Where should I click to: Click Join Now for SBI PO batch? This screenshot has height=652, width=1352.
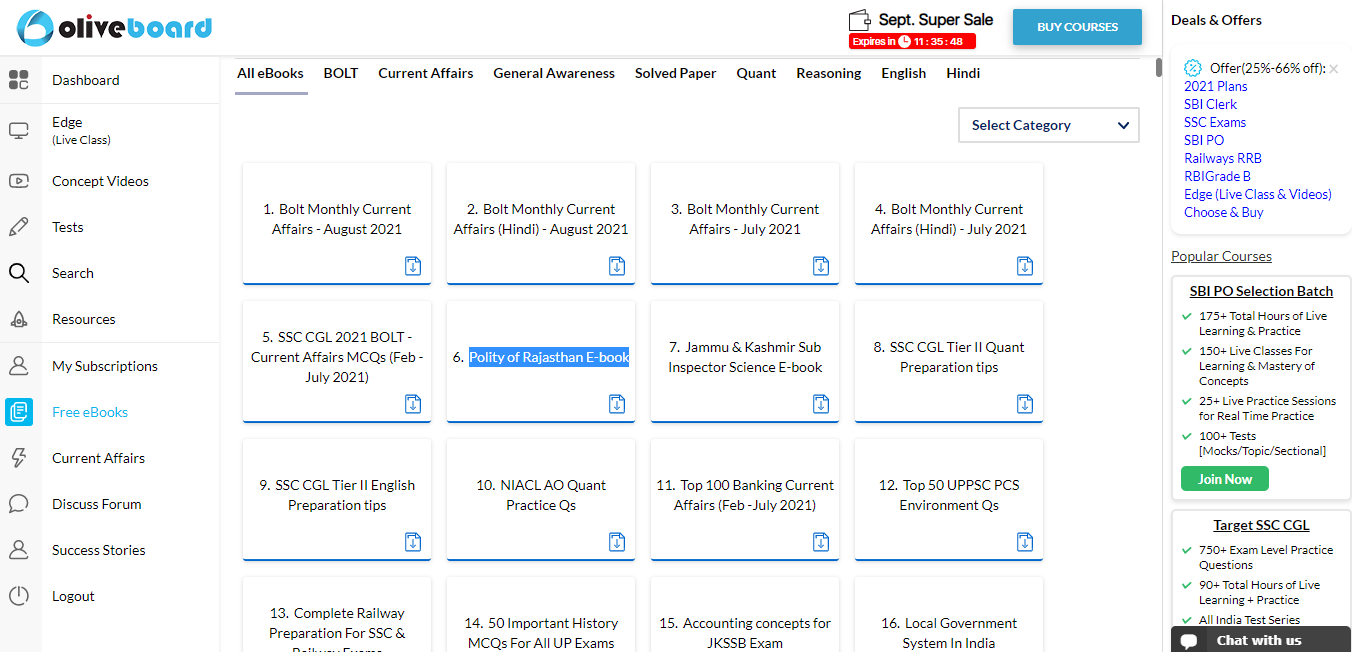point(1224,479)
